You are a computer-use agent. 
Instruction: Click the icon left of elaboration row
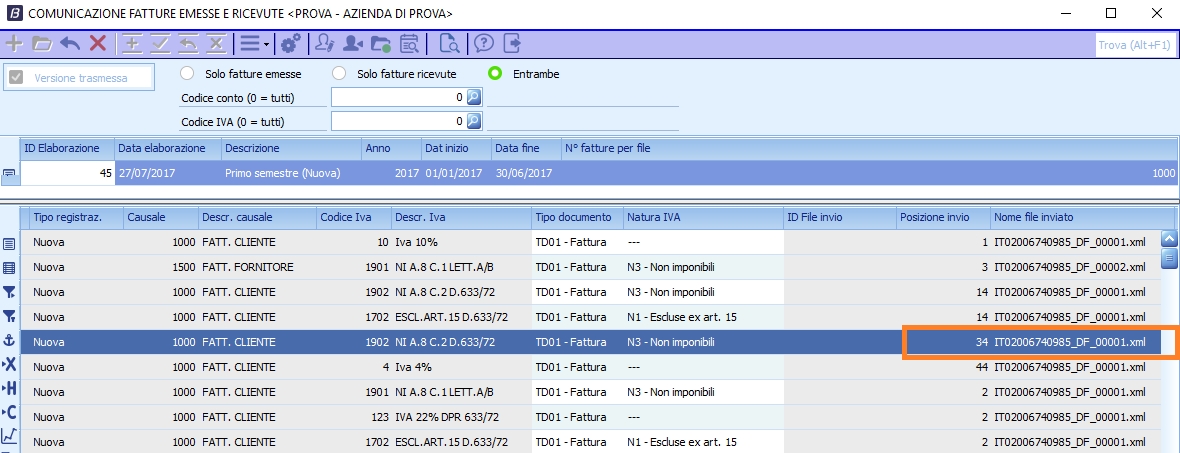9,174
